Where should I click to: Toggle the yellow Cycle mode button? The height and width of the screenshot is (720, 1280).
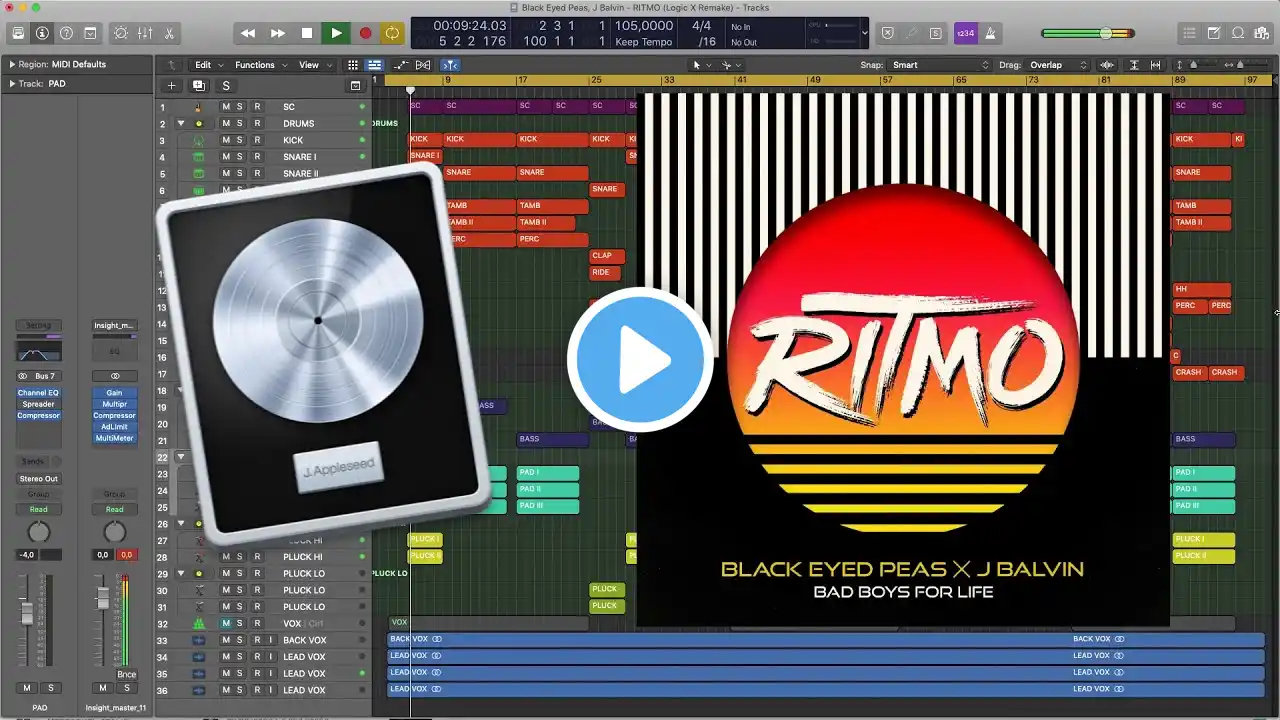pos(392,33)
